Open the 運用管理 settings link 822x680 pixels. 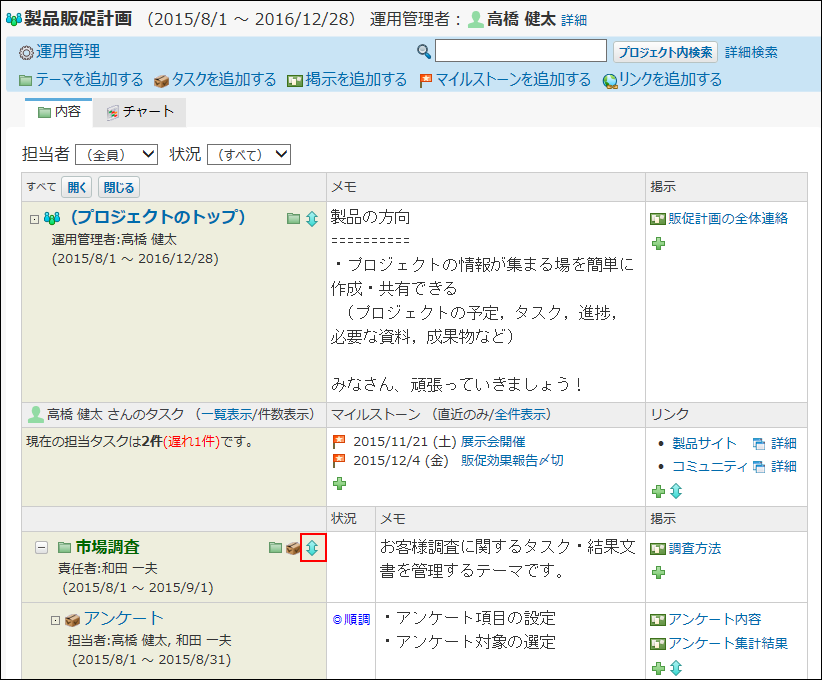68,51
